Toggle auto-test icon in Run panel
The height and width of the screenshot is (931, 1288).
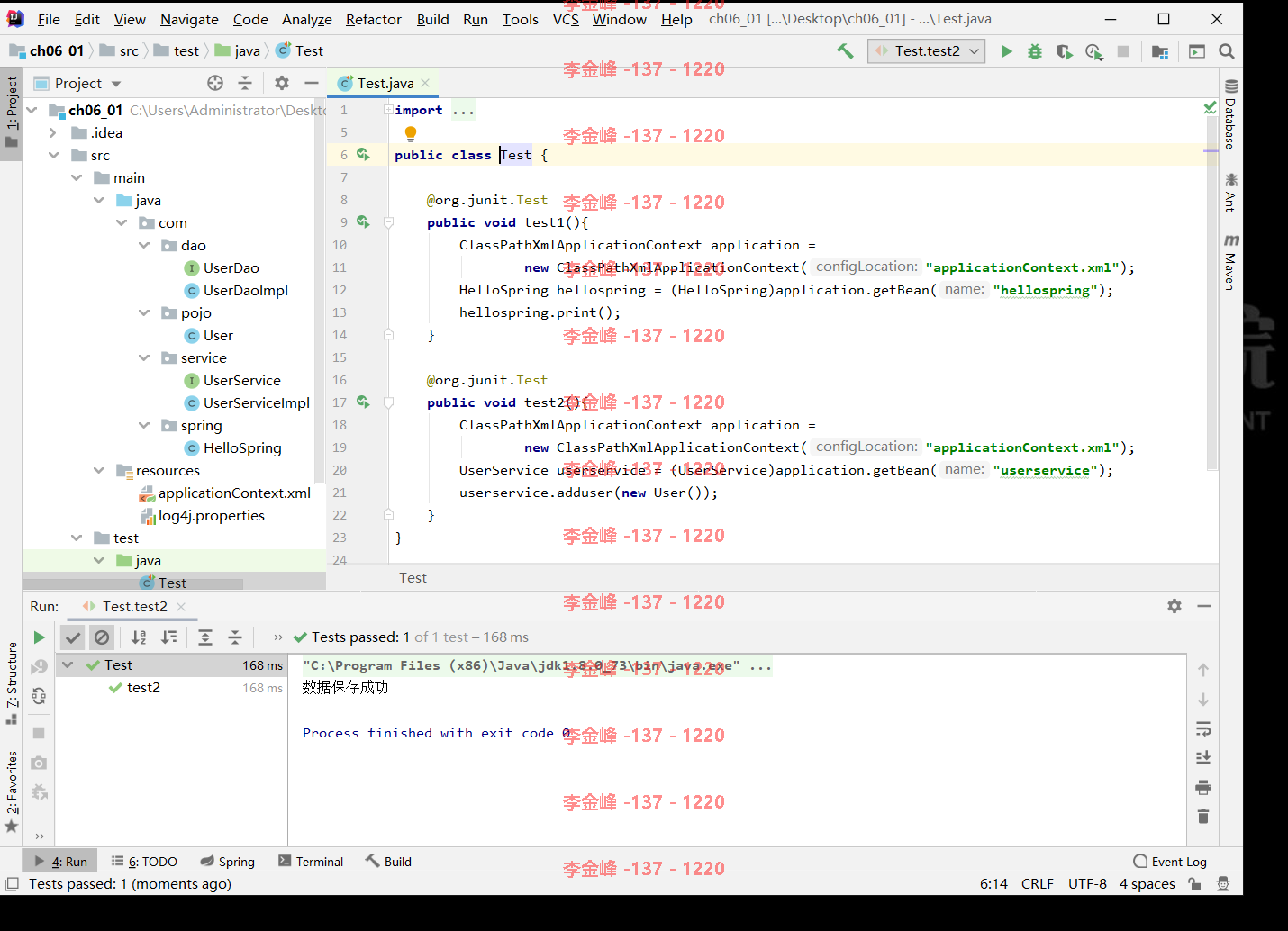click(x=39, y=695)
